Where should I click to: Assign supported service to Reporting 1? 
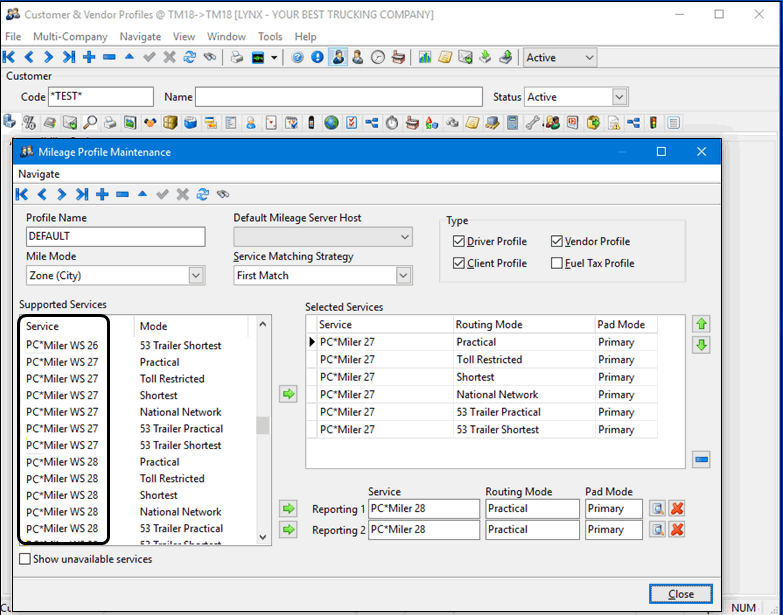[289, 509]
